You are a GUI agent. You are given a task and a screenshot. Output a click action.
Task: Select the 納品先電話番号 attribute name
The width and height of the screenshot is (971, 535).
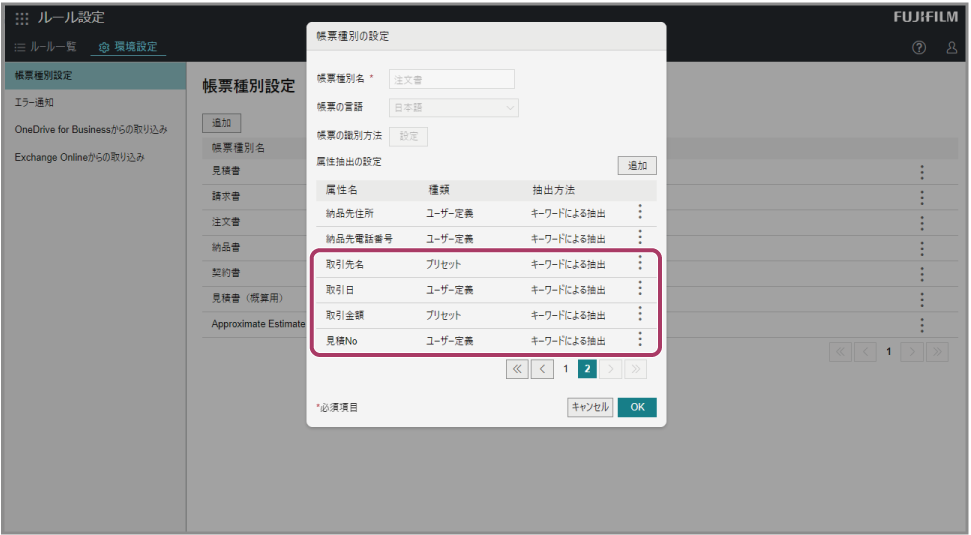point(359,239)
